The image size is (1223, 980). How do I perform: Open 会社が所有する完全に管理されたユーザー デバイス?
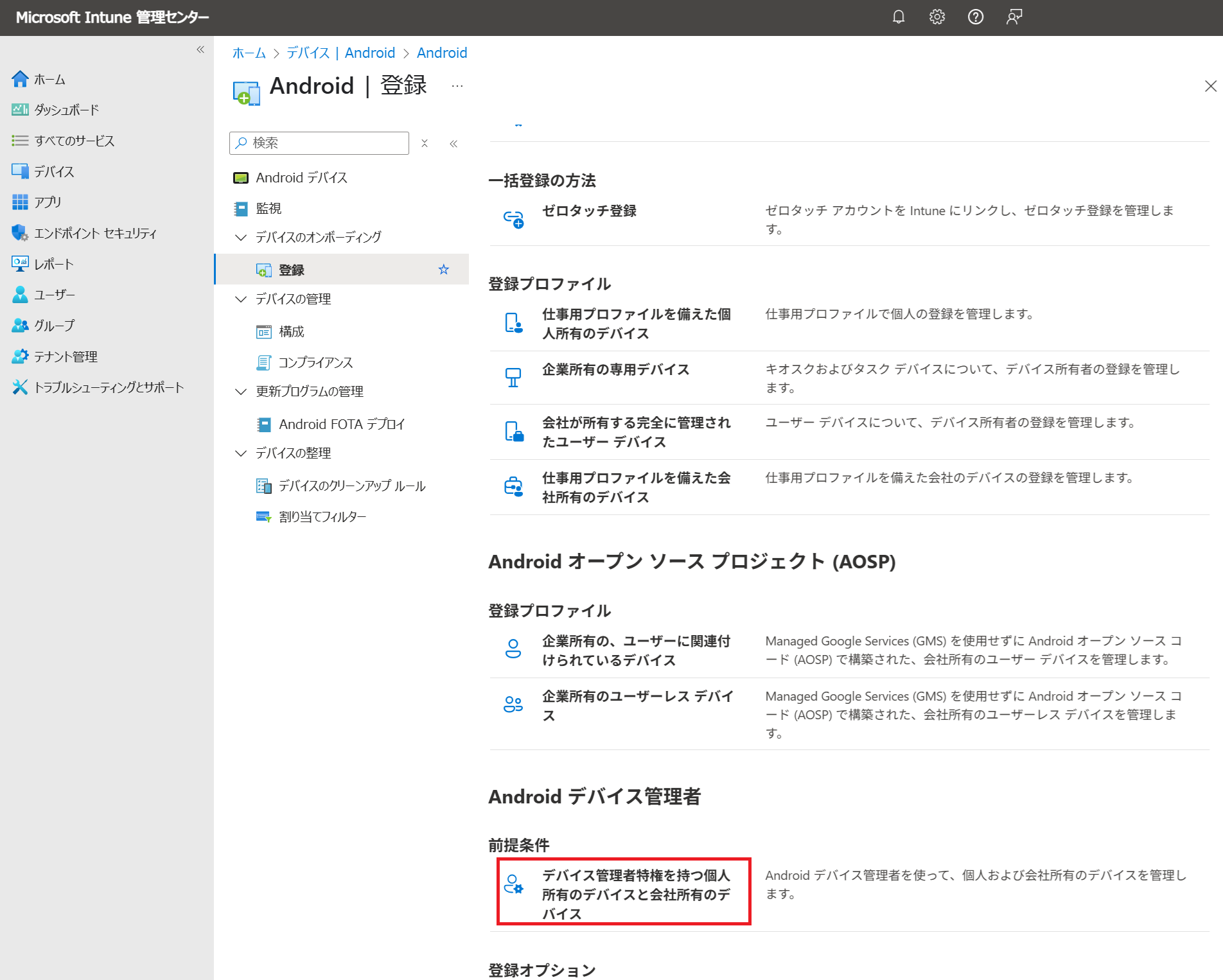pos(637,432)
